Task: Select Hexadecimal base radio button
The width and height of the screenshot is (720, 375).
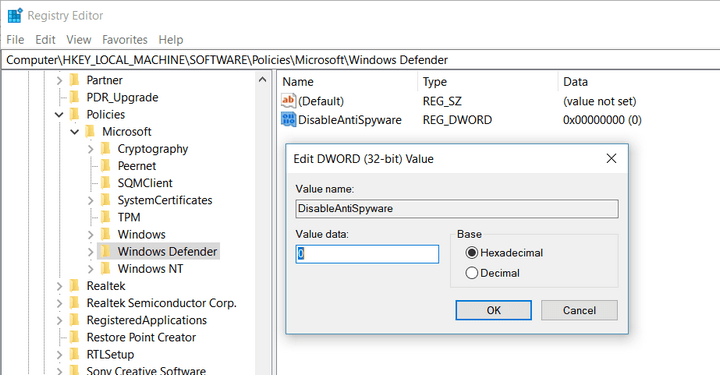Action: coord(472,253)
